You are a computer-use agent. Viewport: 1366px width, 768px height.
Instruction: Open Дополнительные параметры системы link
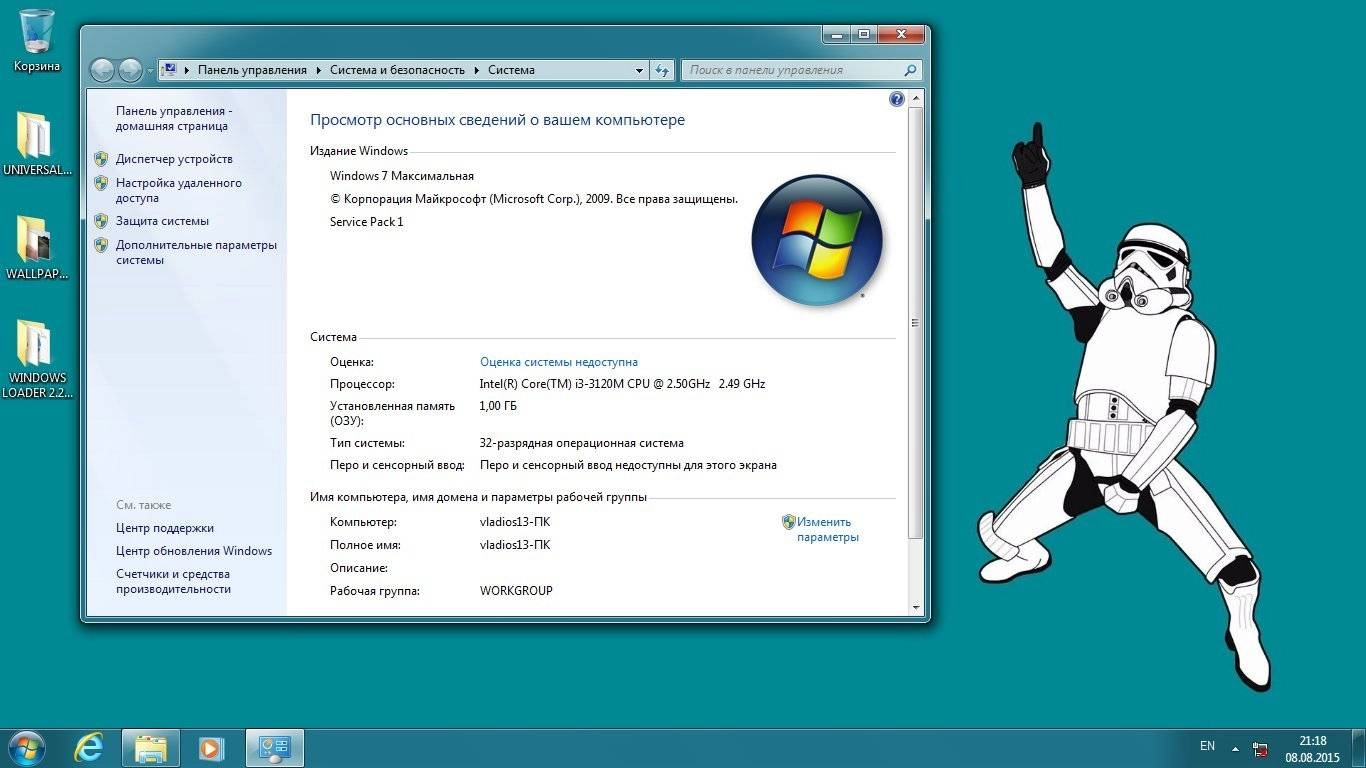pos(196,253)
